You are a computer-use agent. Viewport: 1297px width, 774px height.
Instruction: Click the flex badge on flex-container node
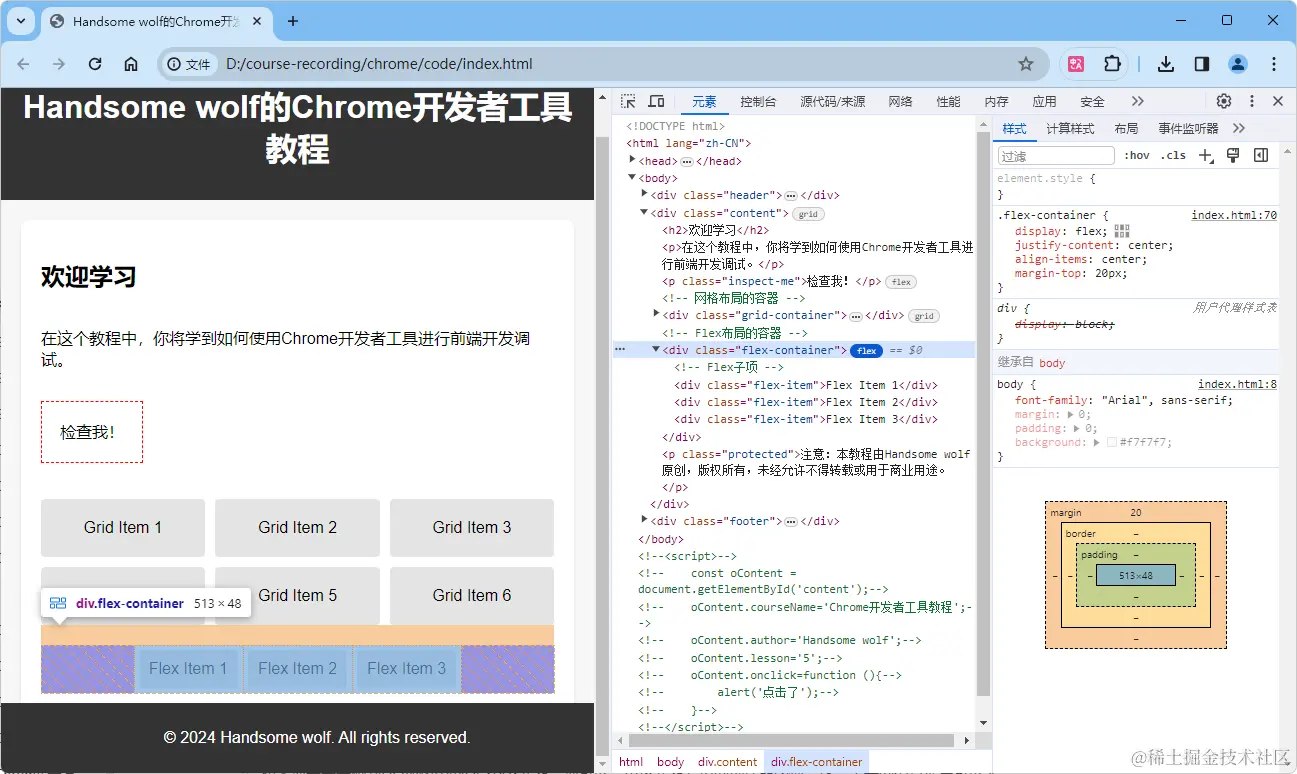coord(866,350)
